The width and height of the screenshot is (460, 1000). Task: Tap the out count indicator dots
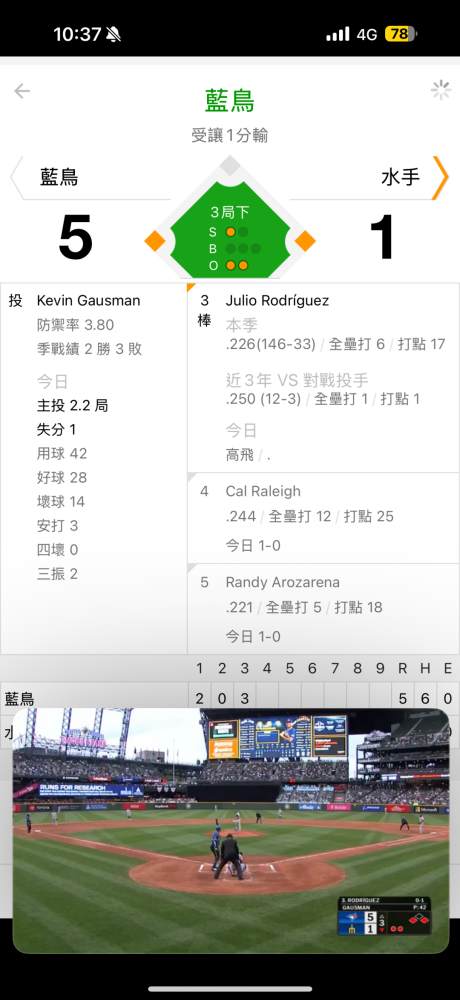coord(237,265)
